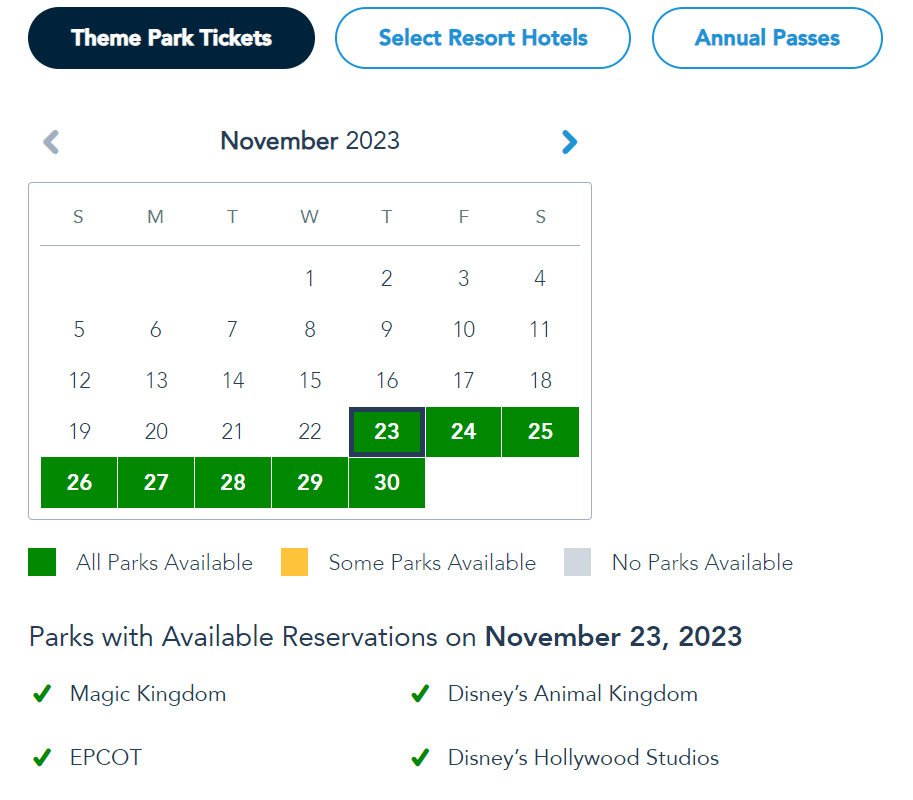Viewport: 913px width, 800px height.
Task: Click the yellow Some Parks Available swatch
Action: click(x=294, y=563)
